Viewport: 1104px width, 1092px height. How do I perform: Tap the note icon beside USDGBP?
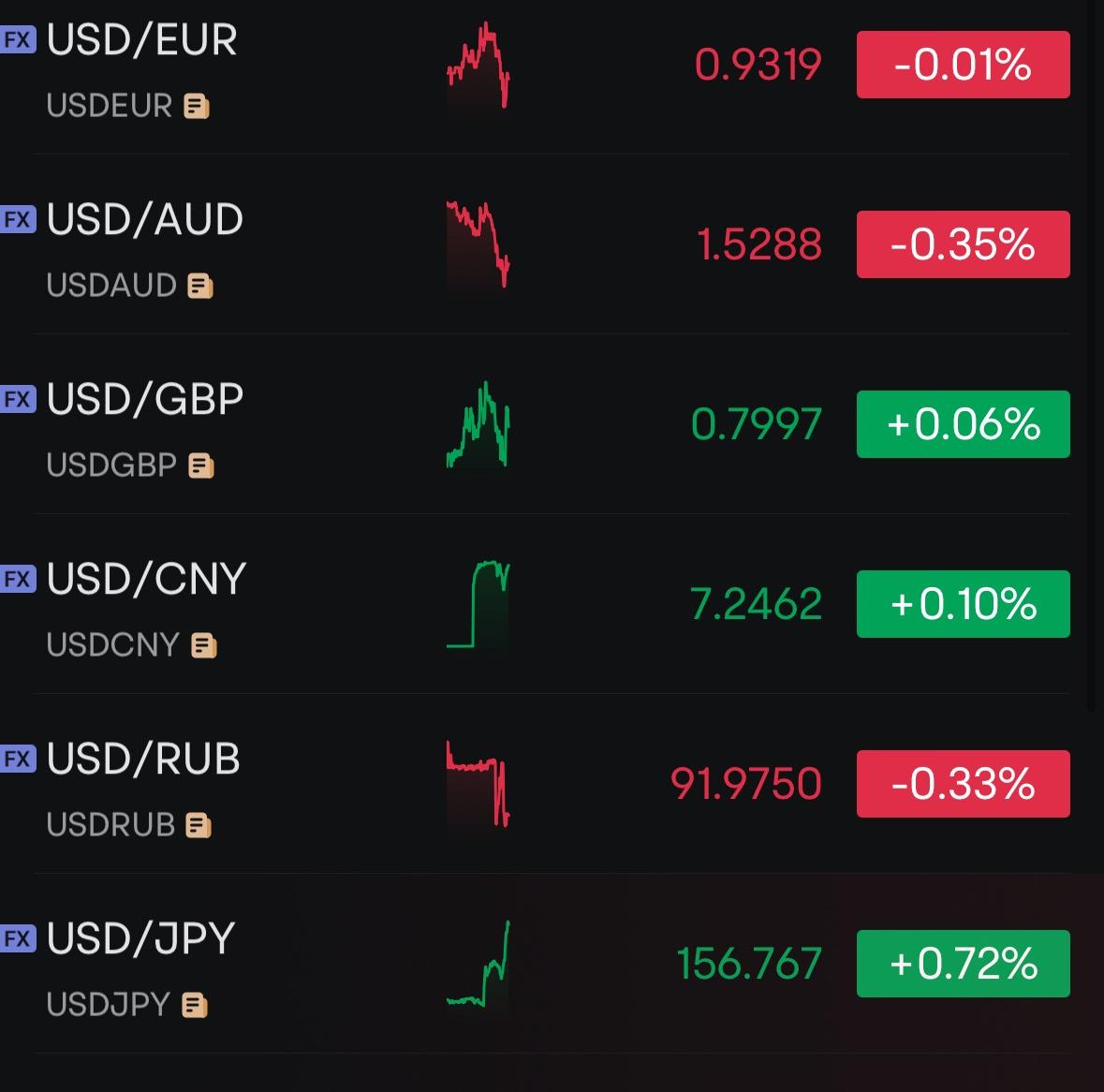(201, 466)
